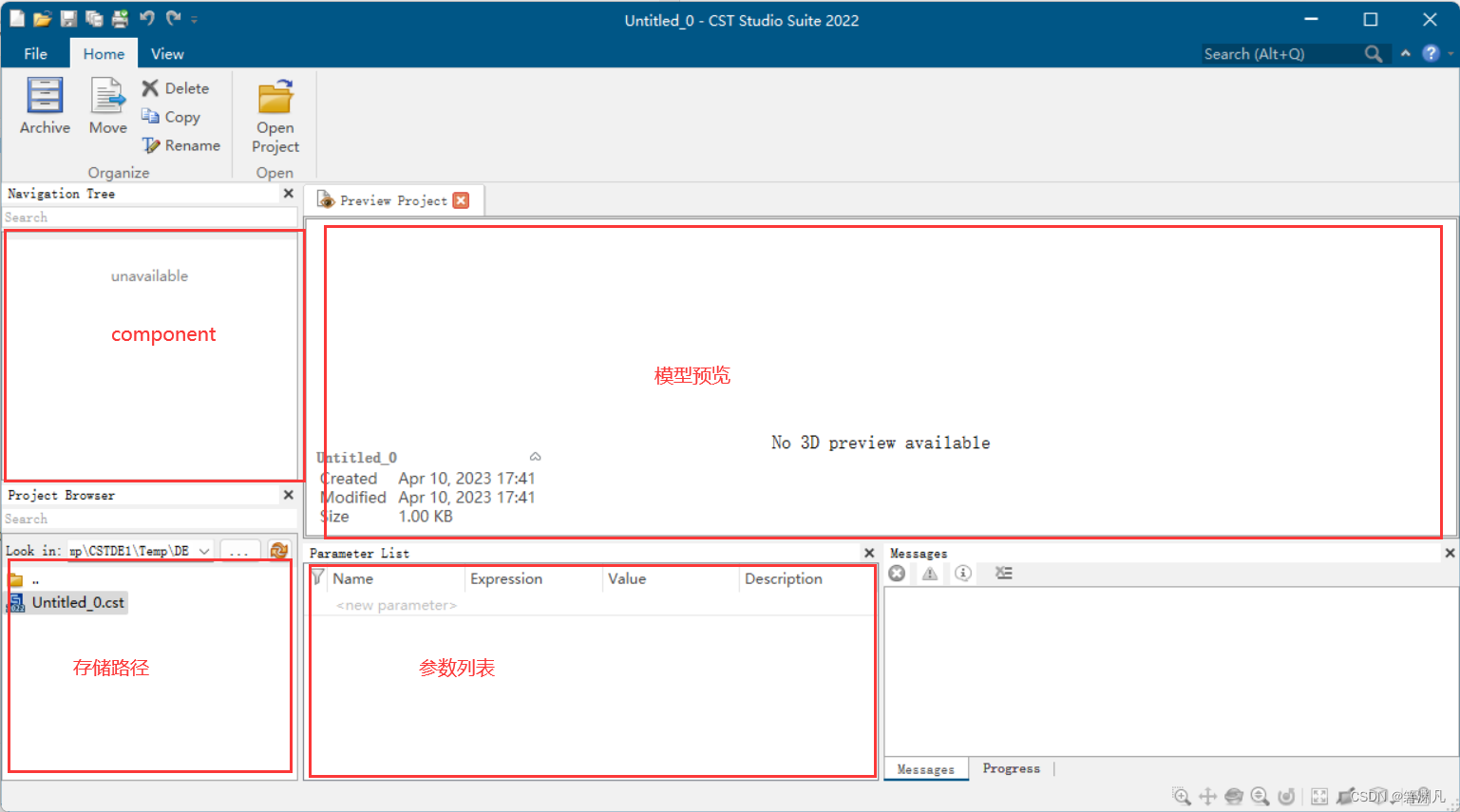This screenshot has height=812, width=1460.
Task: Click the reset view fit icon in status bar
Action: coord(1319,796)
